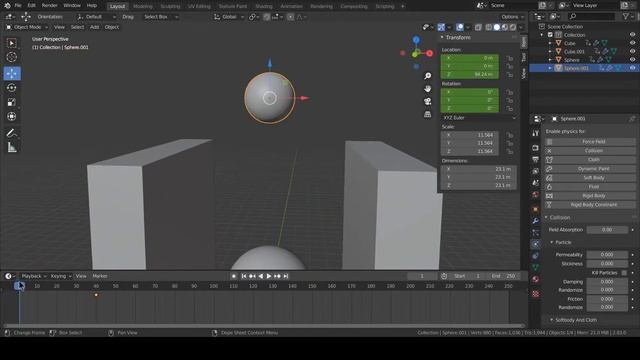Click the Rigid Body physics button
640x360 pixels.
click(x=590, y=196)
